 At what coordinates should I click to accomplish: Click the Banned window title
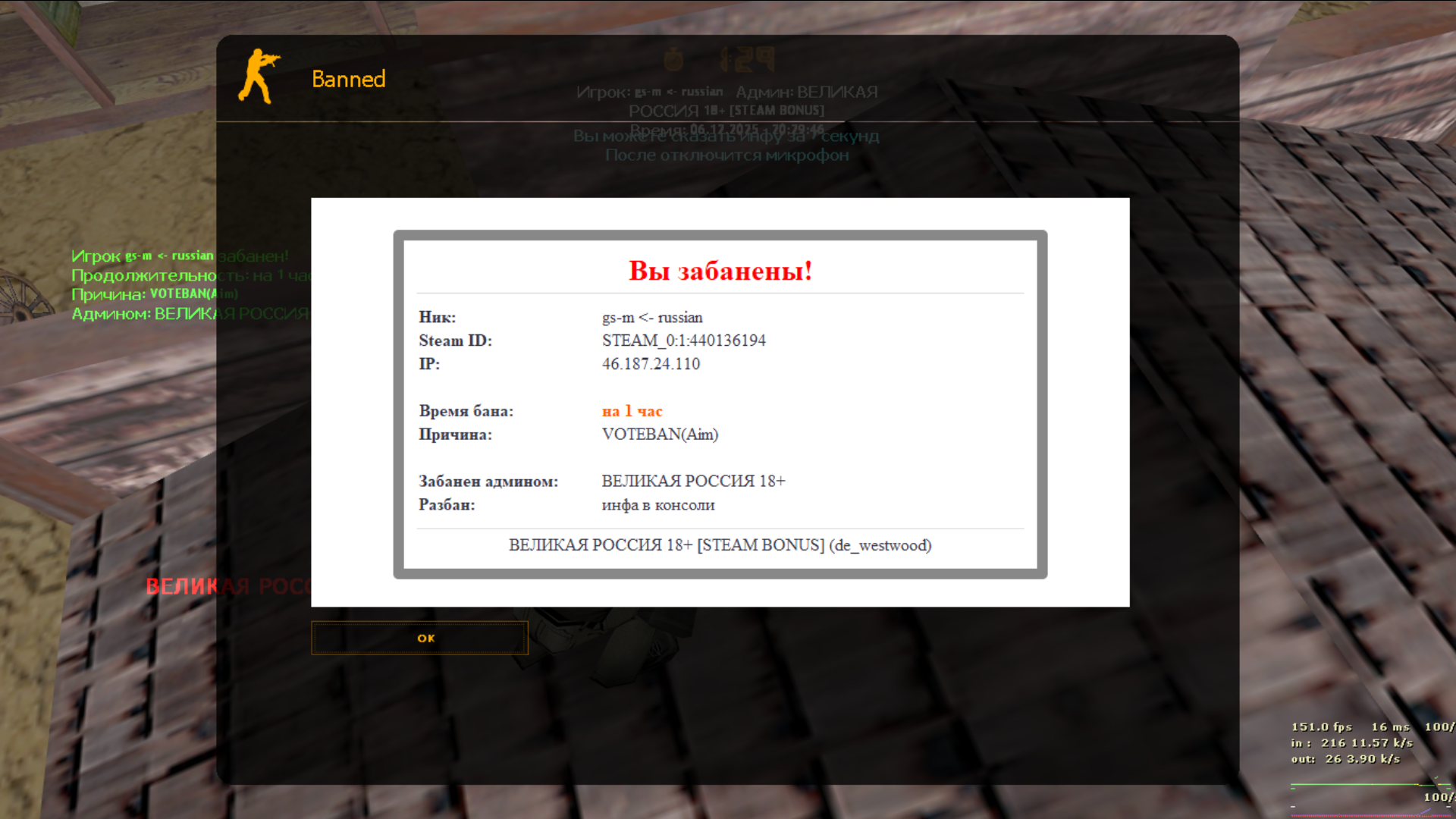coord(348,79)
